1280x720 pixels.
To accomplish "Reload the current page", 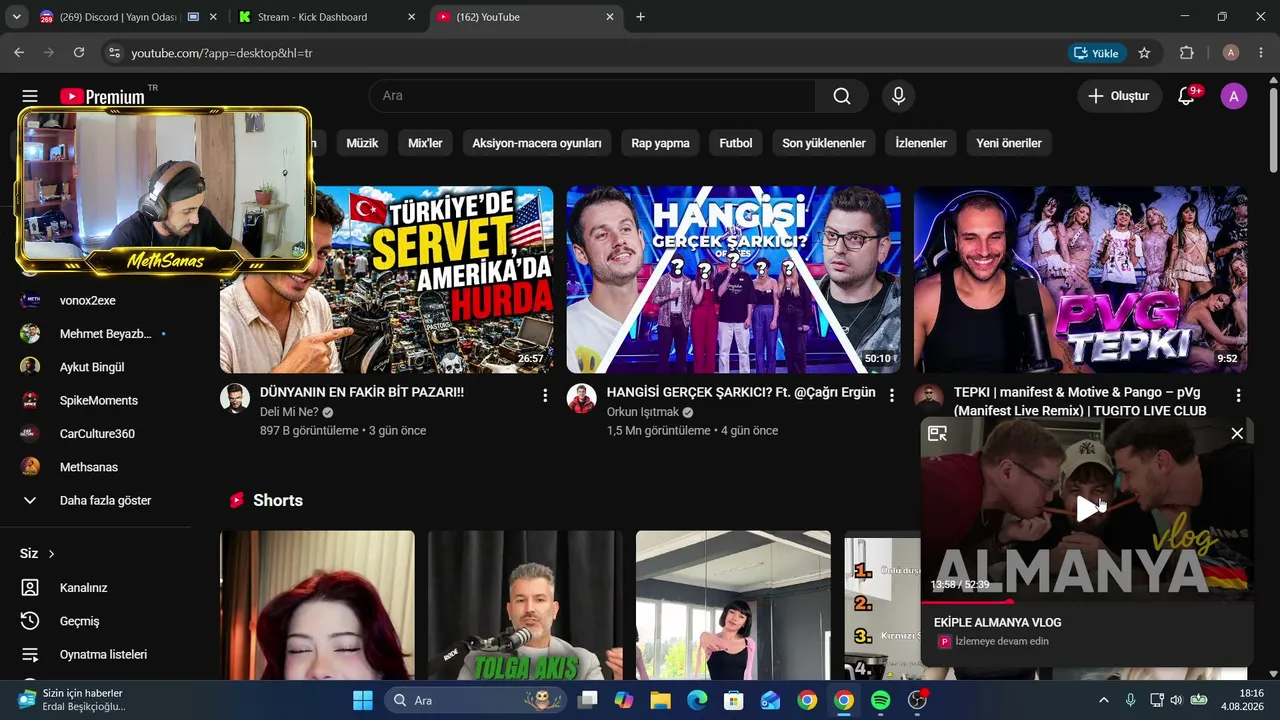I will (x=79, y=53).
